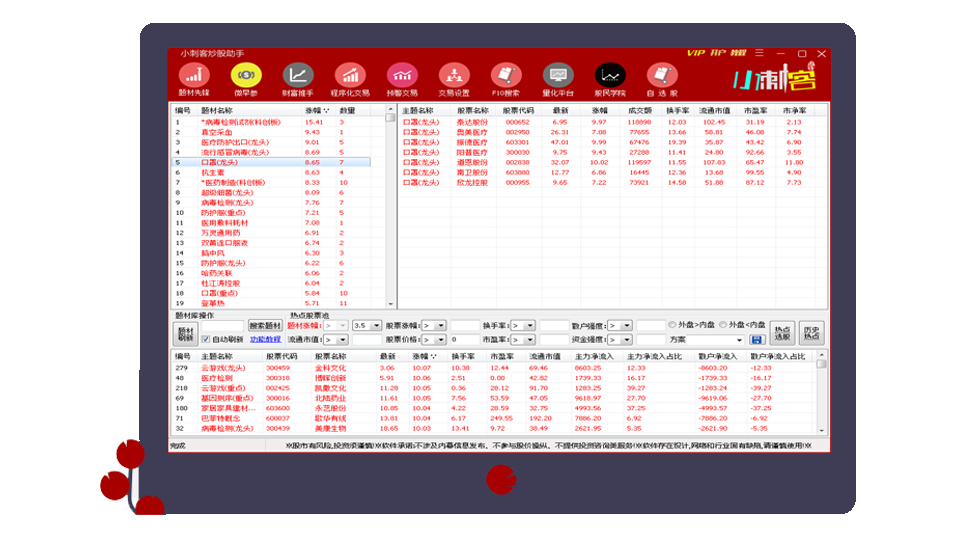958x538 pixels.
Task: Select topic row 双黄连口服液
Action: click(x=271, y=243)
